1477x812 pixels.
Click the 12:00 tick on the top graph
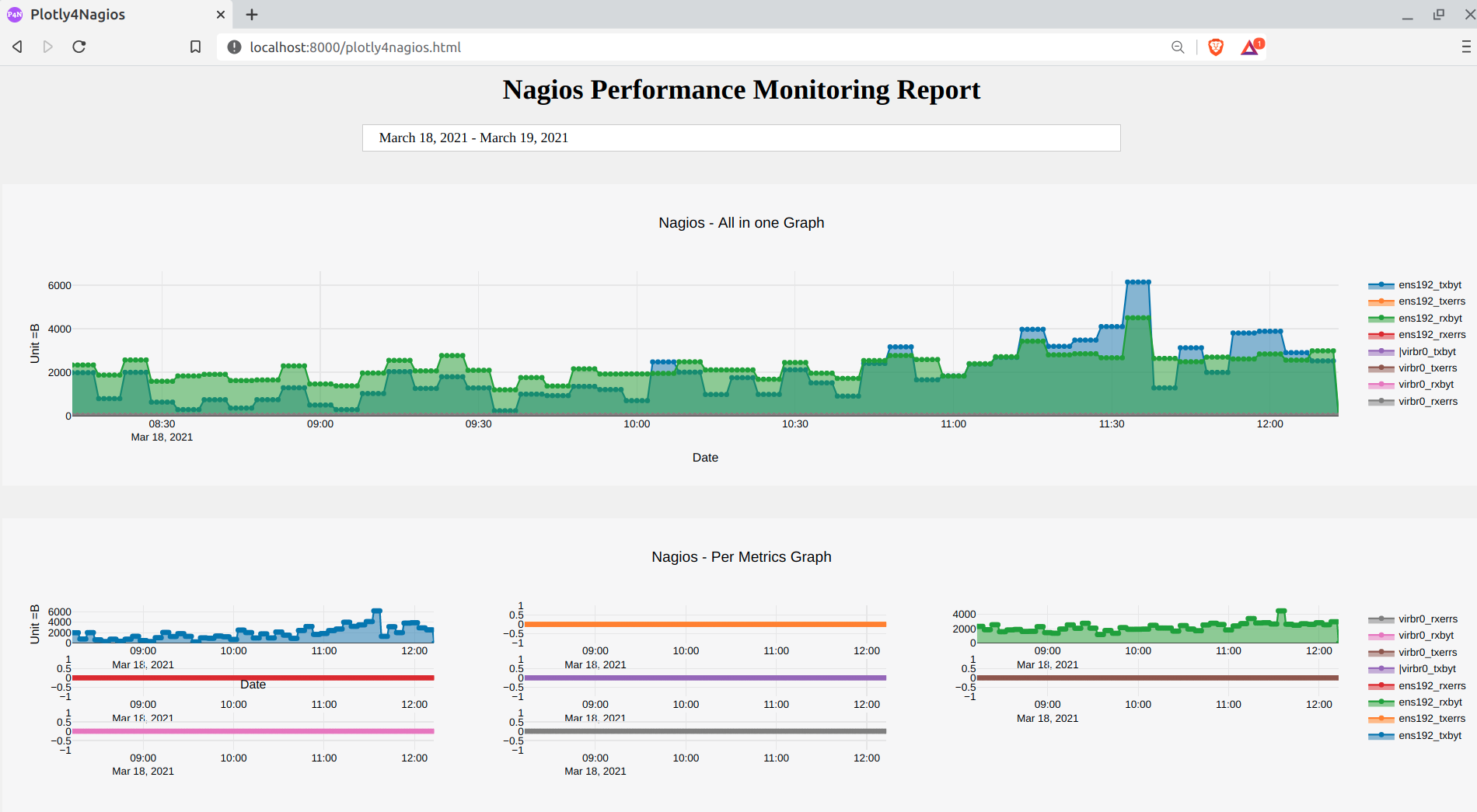point(1269,424)
